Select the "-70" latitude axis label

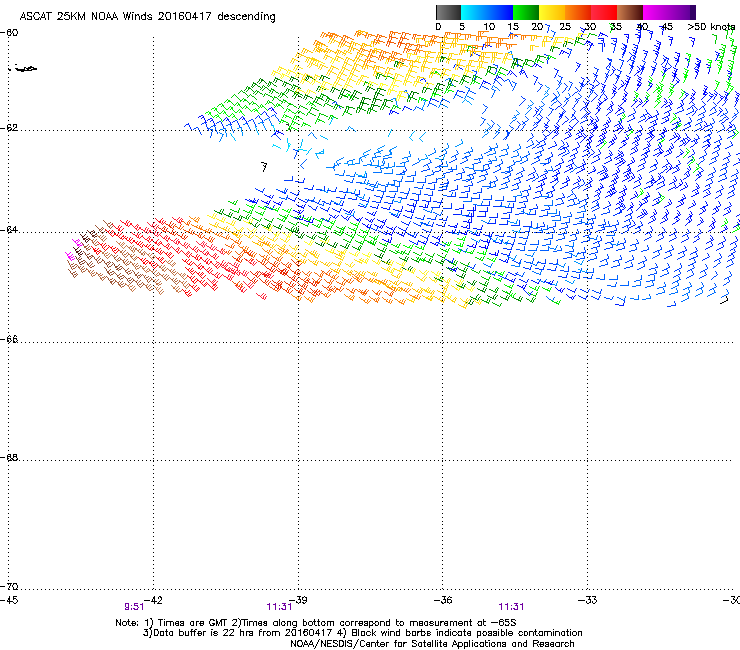pos(9,586)
